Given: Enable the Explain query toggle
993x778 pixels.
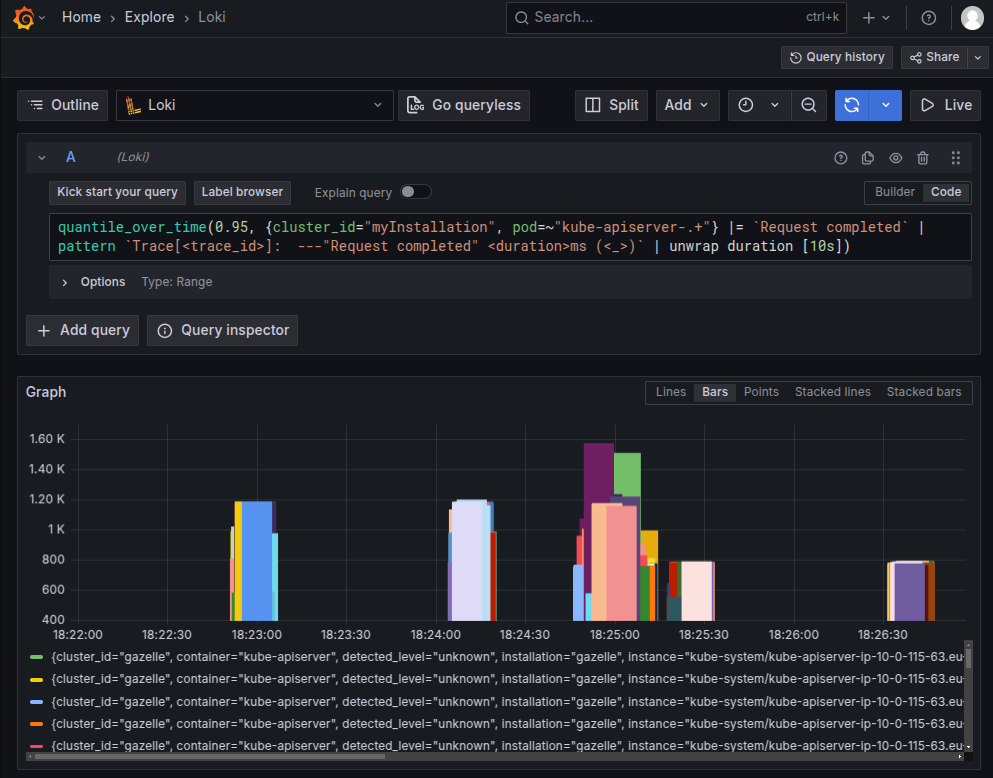Looking at the screenshot, I should pos(416,191).
